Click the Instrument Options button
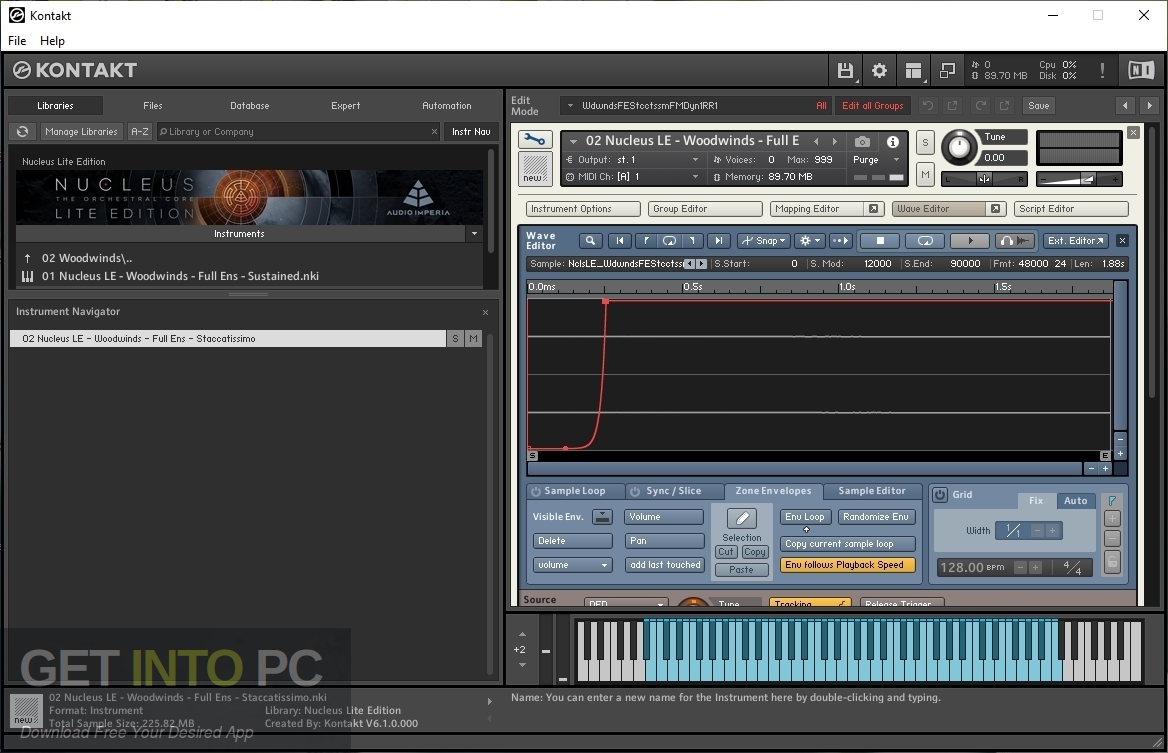The width and height of the screenshot is (1168, 753). 583,209
